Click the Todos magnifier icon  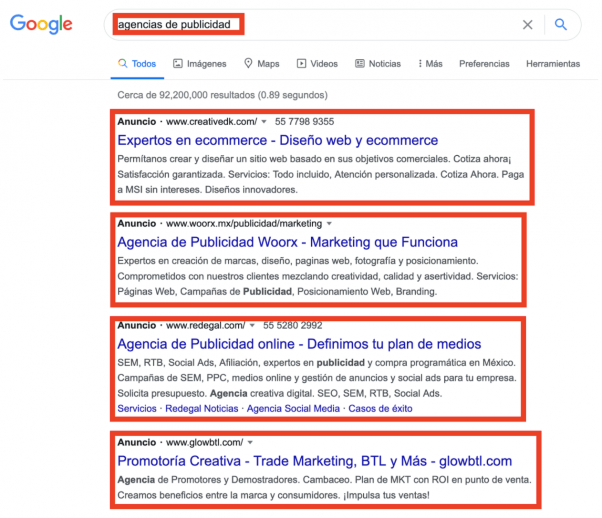tap(122, 63)
